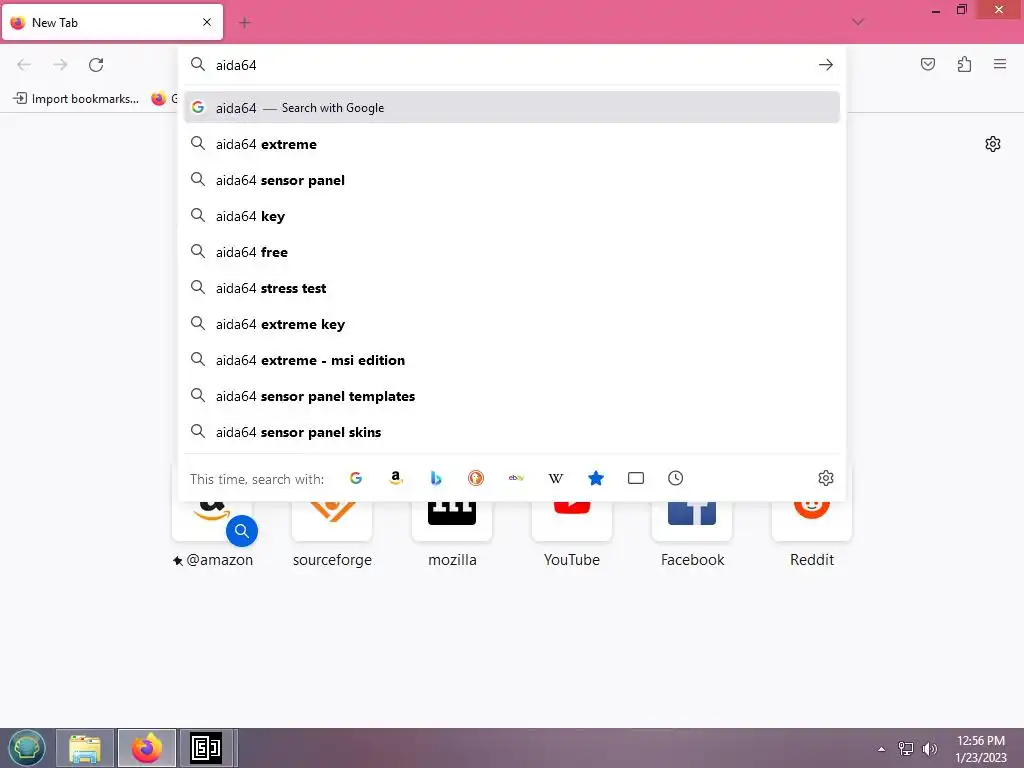The image size is (1024, 768).
Task: Search this time with eBay
Action: tap(516, 478)
